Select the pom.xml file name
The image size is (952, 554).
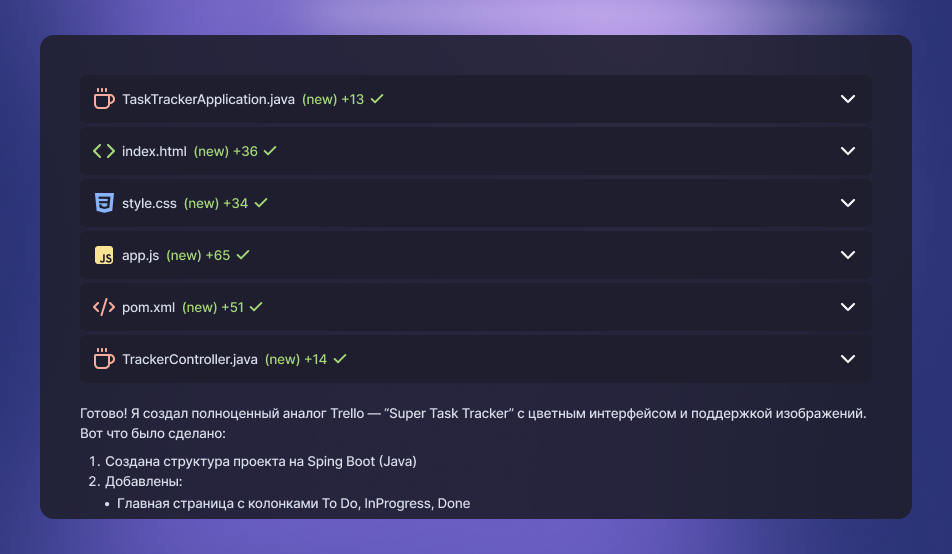coord(148,307)
